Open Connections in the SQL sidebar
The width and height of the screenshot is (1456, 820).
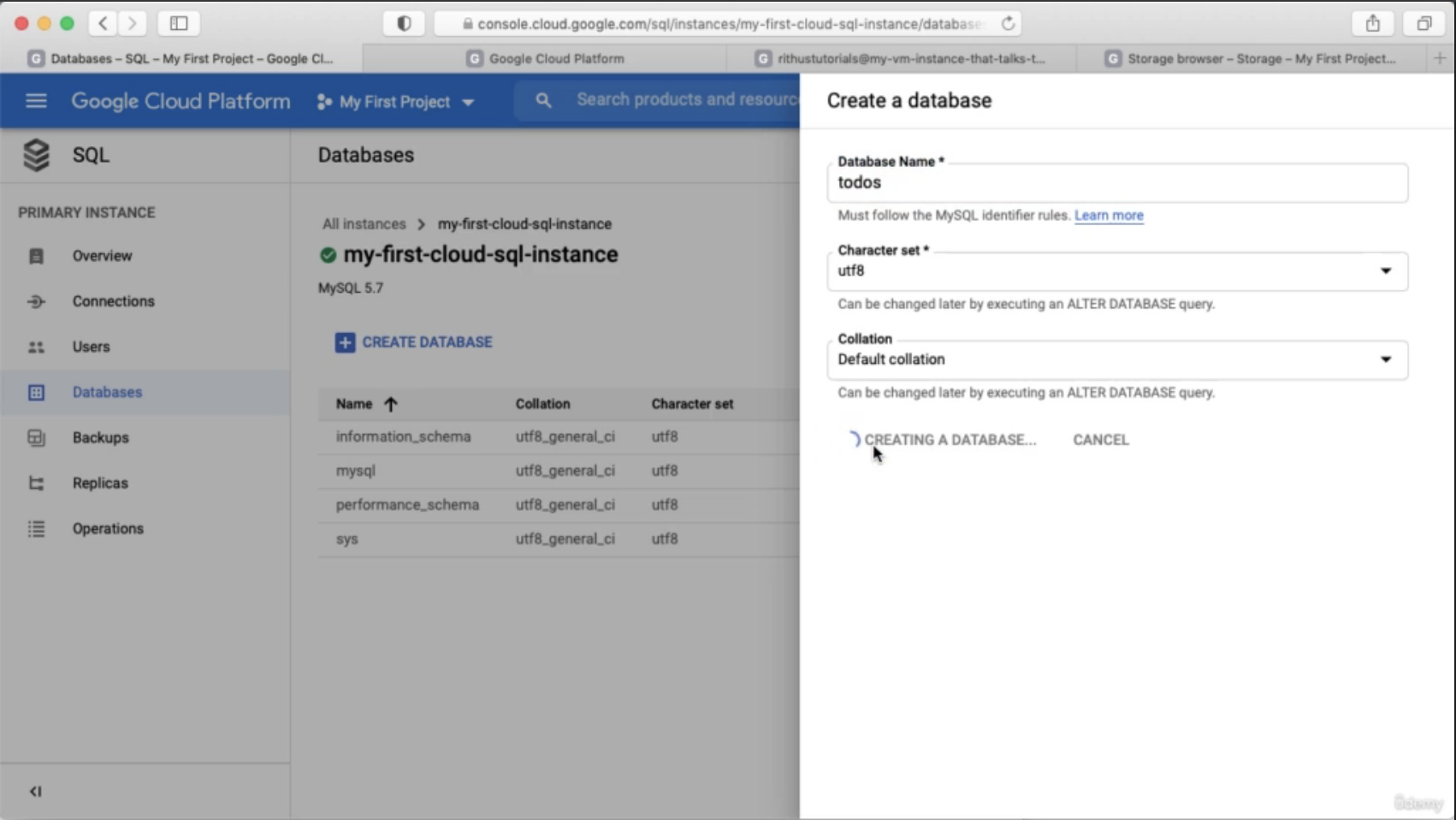(x=145, y=301)
